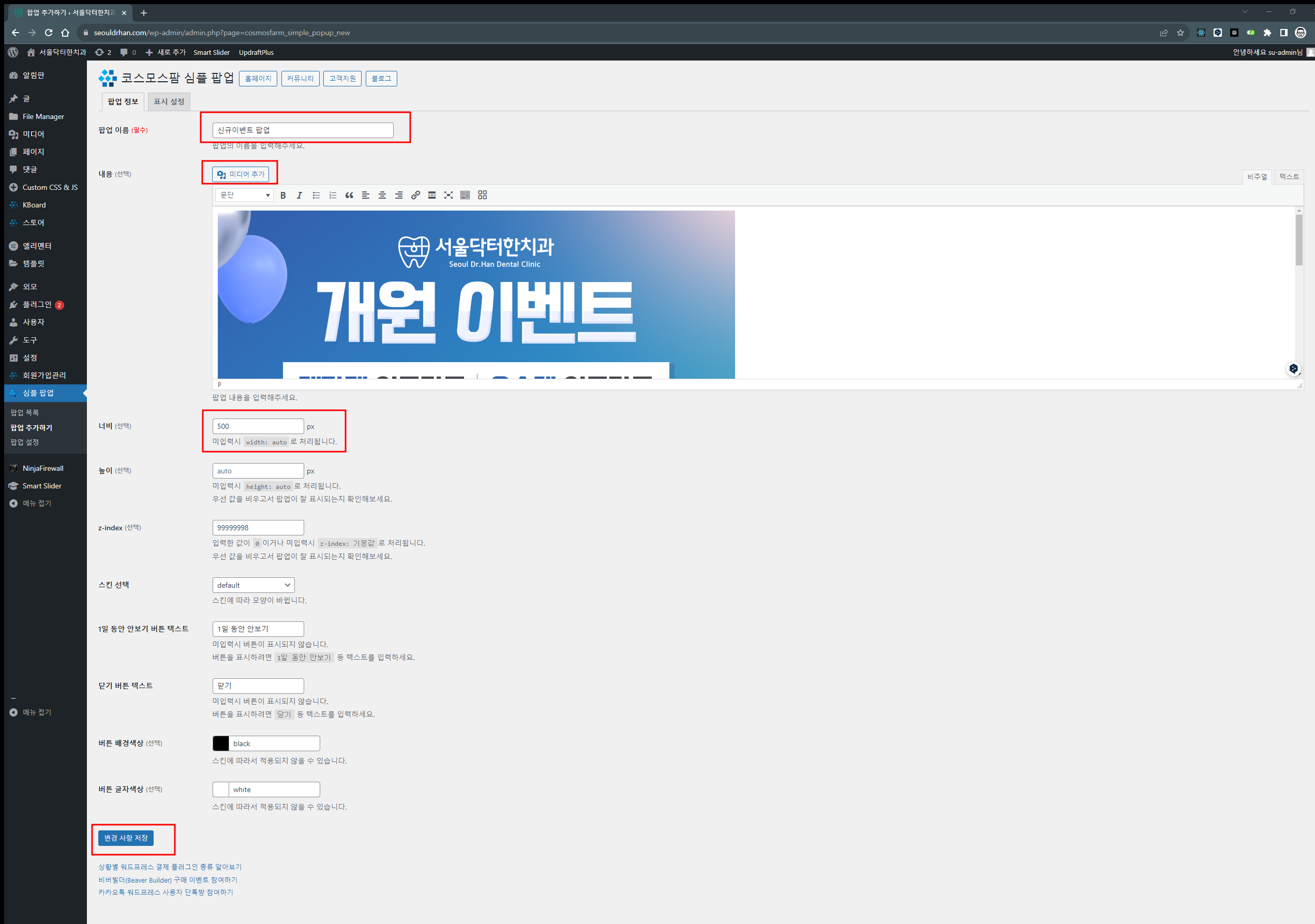Screen dimensions: 1315x924
Task: Open the 문단 paragraph format dropdown
Action: coord(245,196)
